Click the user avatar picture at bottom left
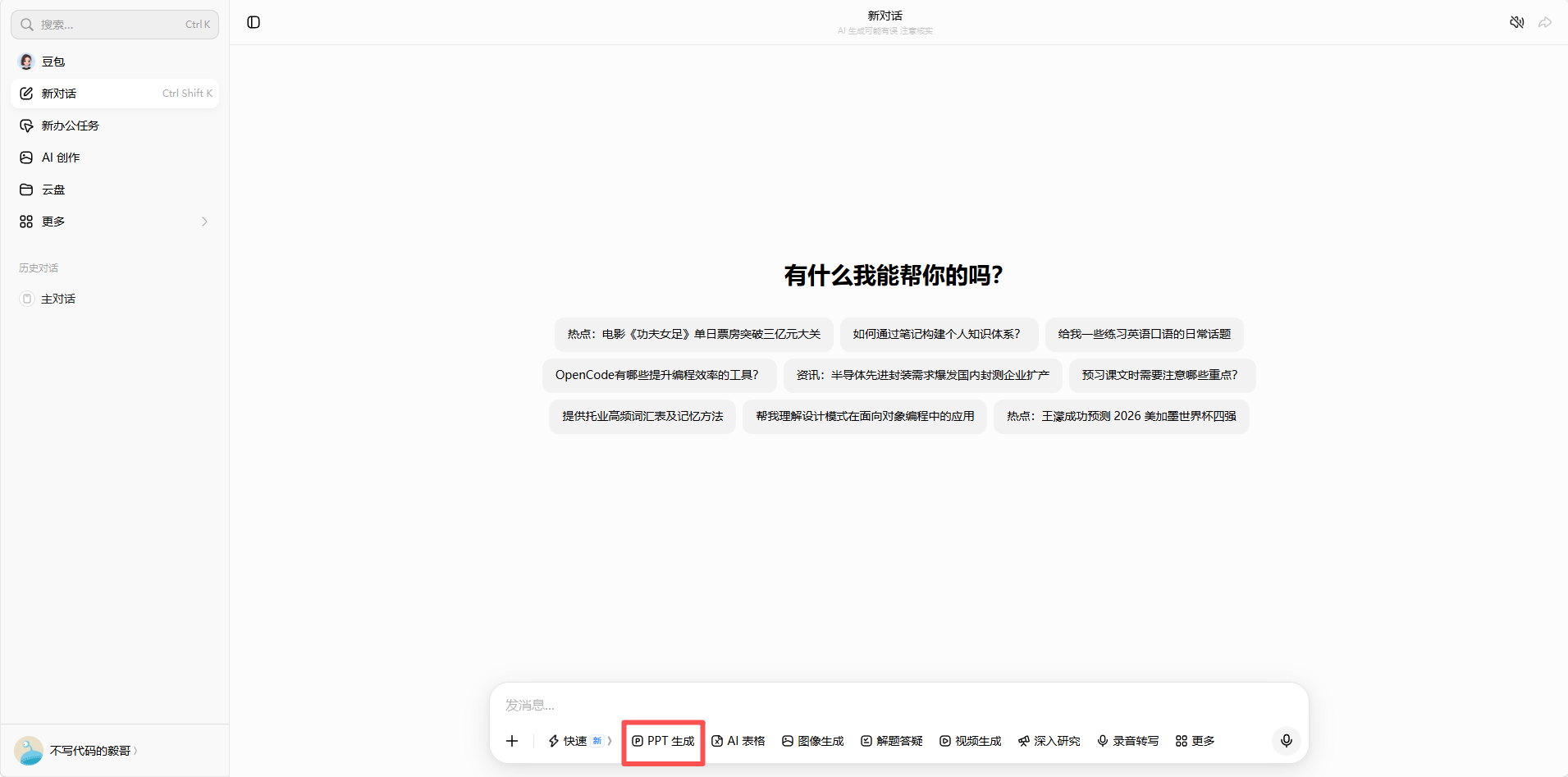Screen dimensions: 1568x777 pos(29,751)
